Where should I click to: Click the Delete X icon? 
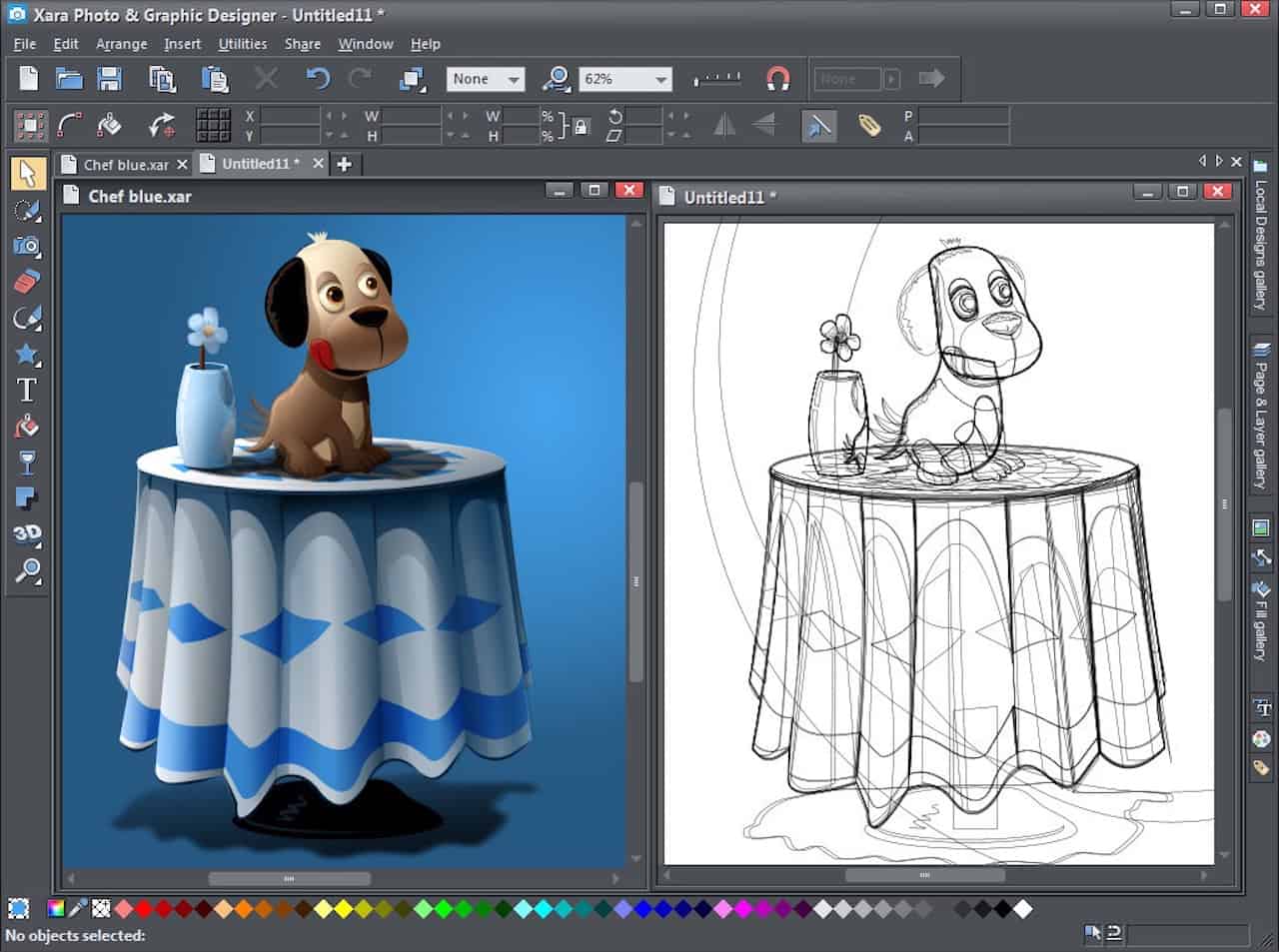267,79
